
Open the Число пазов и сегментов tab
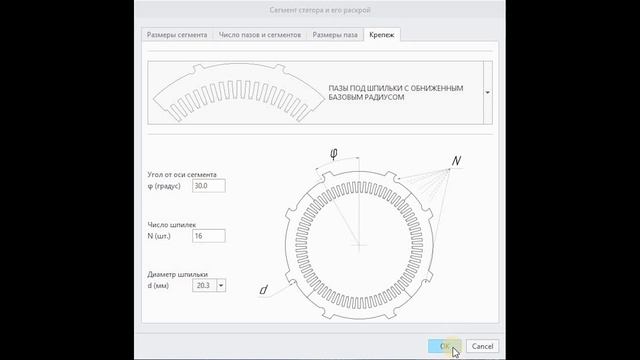tap(260, 35)
